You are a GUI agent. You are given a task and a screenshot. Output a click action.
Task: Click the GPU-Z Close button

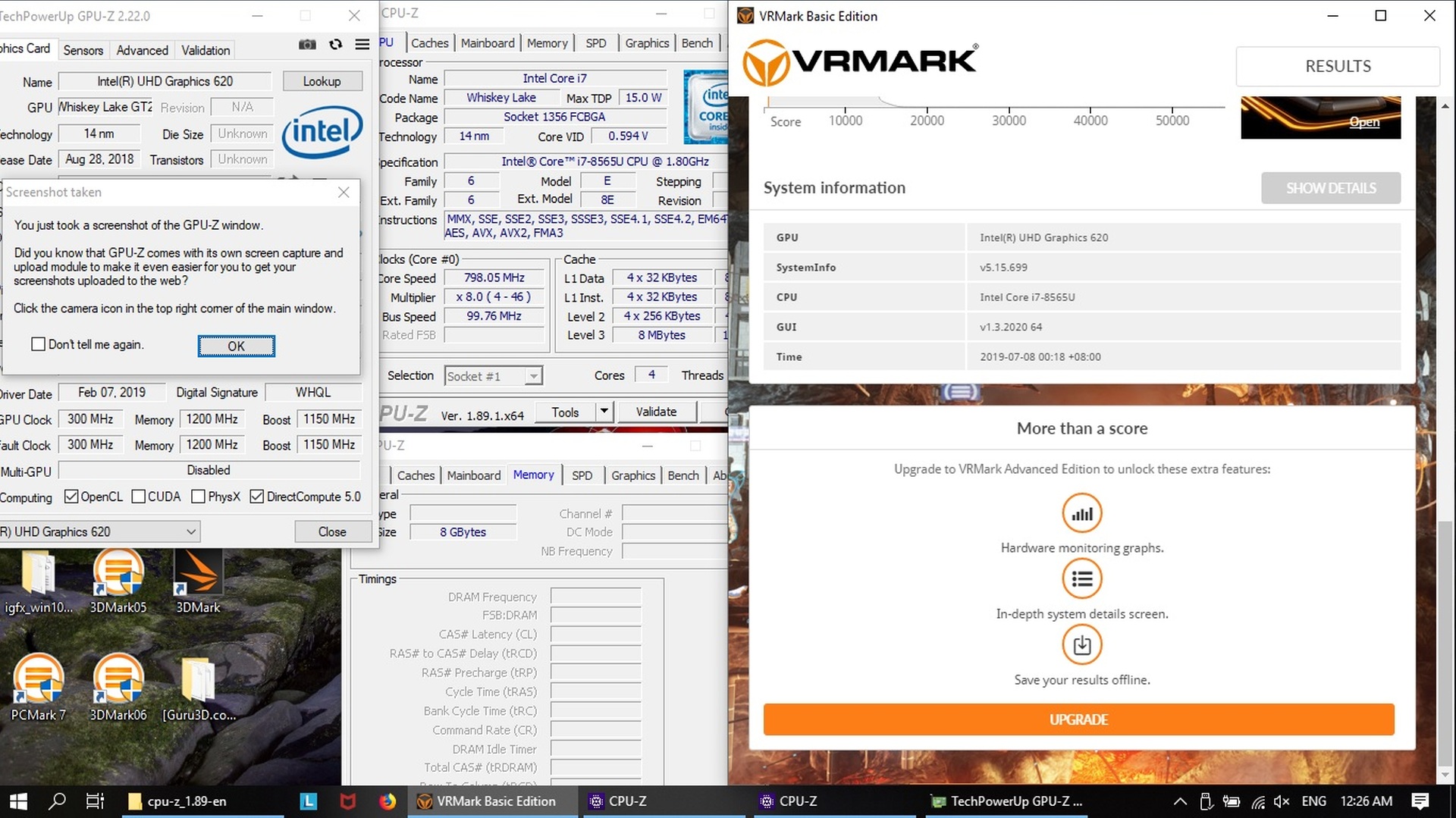click(x=331, y=531)
